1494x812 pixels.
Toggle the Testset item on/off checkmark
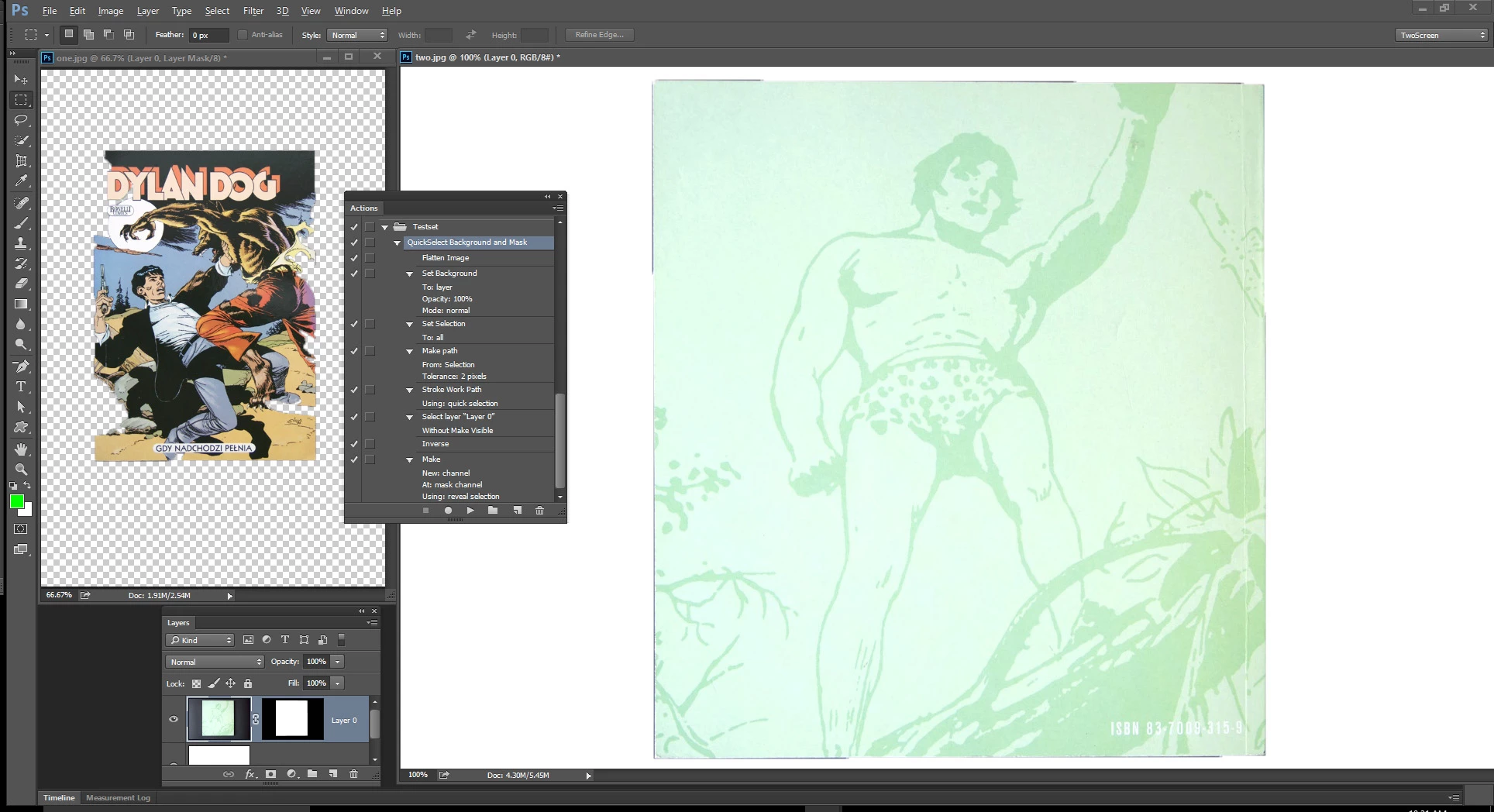coord(354,227)
